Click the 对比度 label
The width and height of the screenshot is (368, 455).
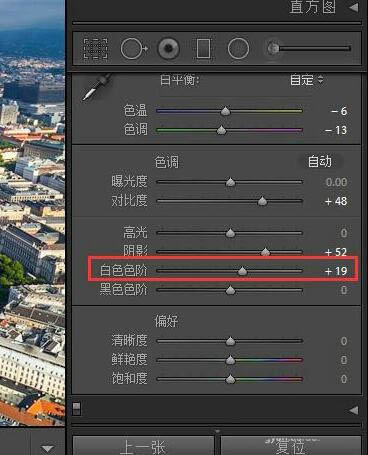point(129,201)
